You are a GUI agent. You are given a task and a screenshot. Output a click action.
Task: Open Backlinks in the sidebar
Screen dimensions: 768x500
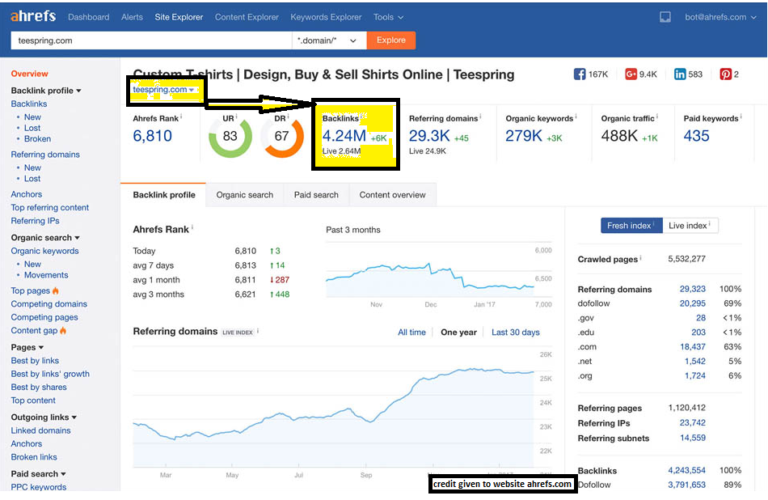pos(29,104)
